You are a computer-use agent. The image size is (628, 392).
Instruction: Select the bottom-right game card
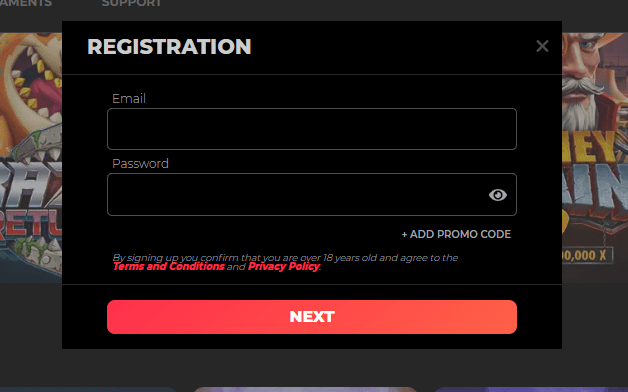(x=531, y=389)
